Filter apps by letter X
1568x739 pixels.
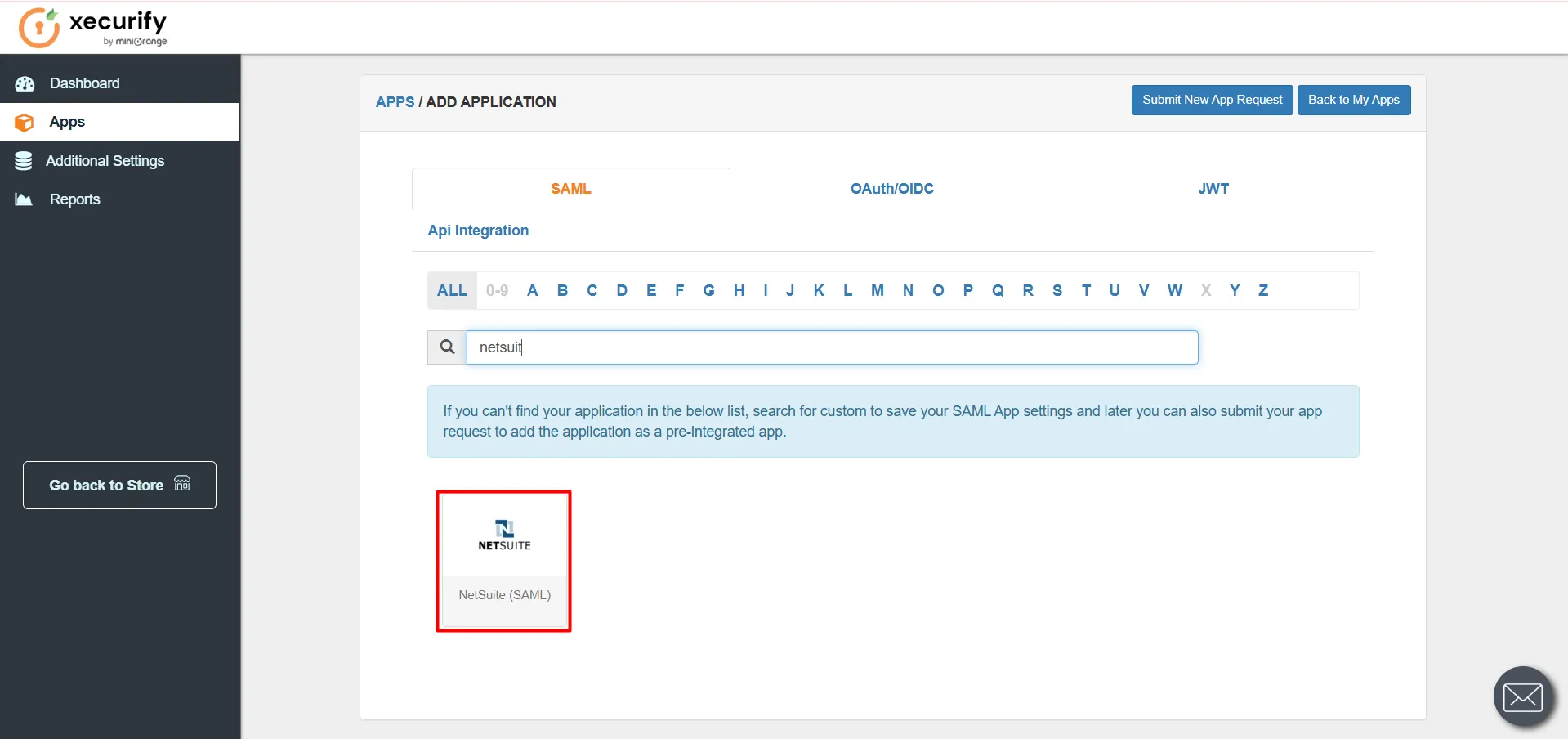tap(1206, 290)
